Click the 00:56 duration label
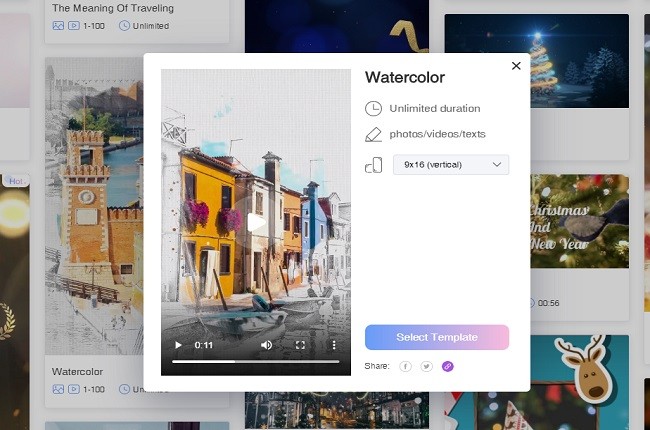This screenshot has height=430, width=650. pos(548,303)
